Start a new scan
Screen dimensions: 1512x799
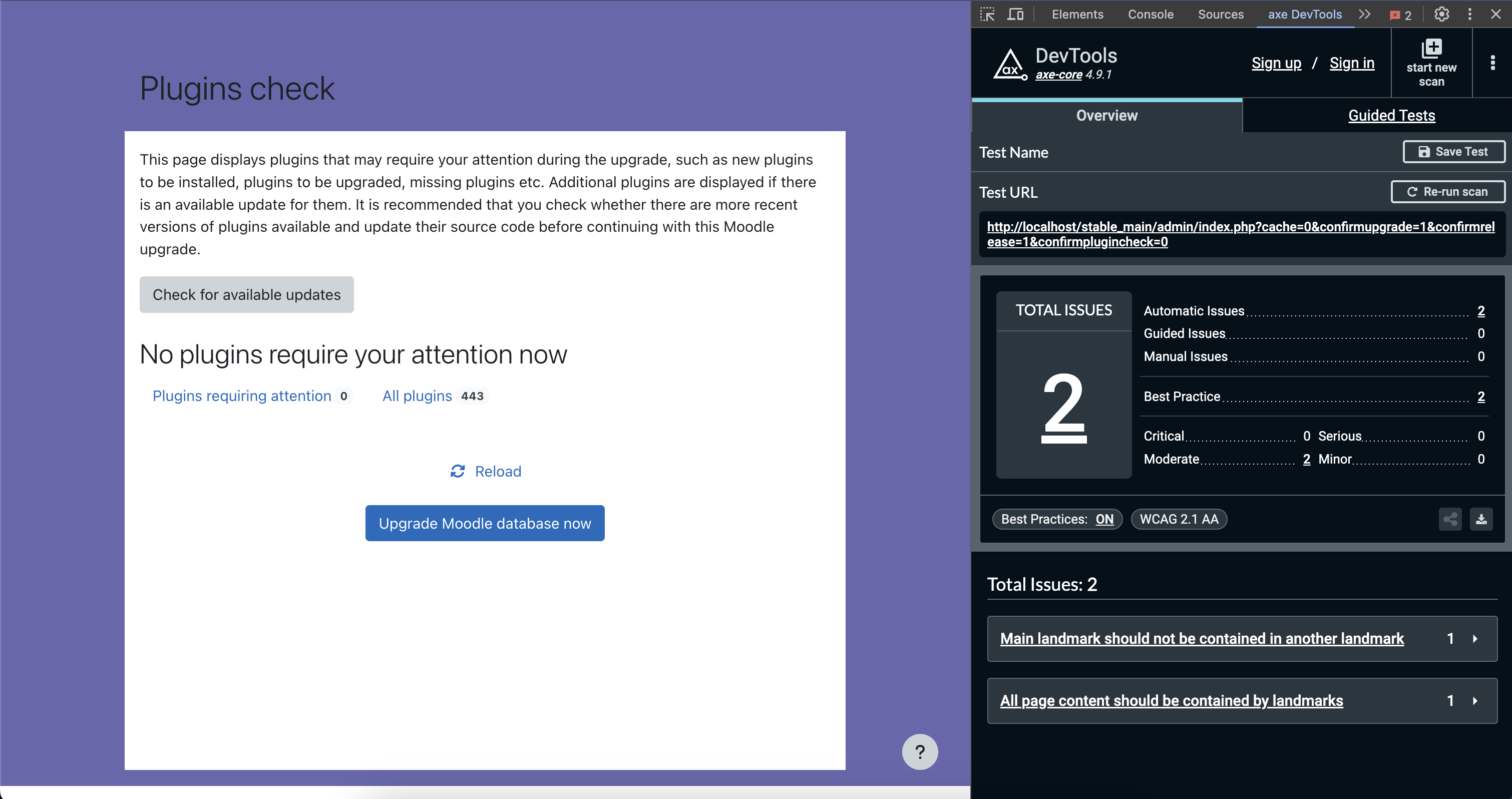pyautogui.click(x=1431, y=63)
